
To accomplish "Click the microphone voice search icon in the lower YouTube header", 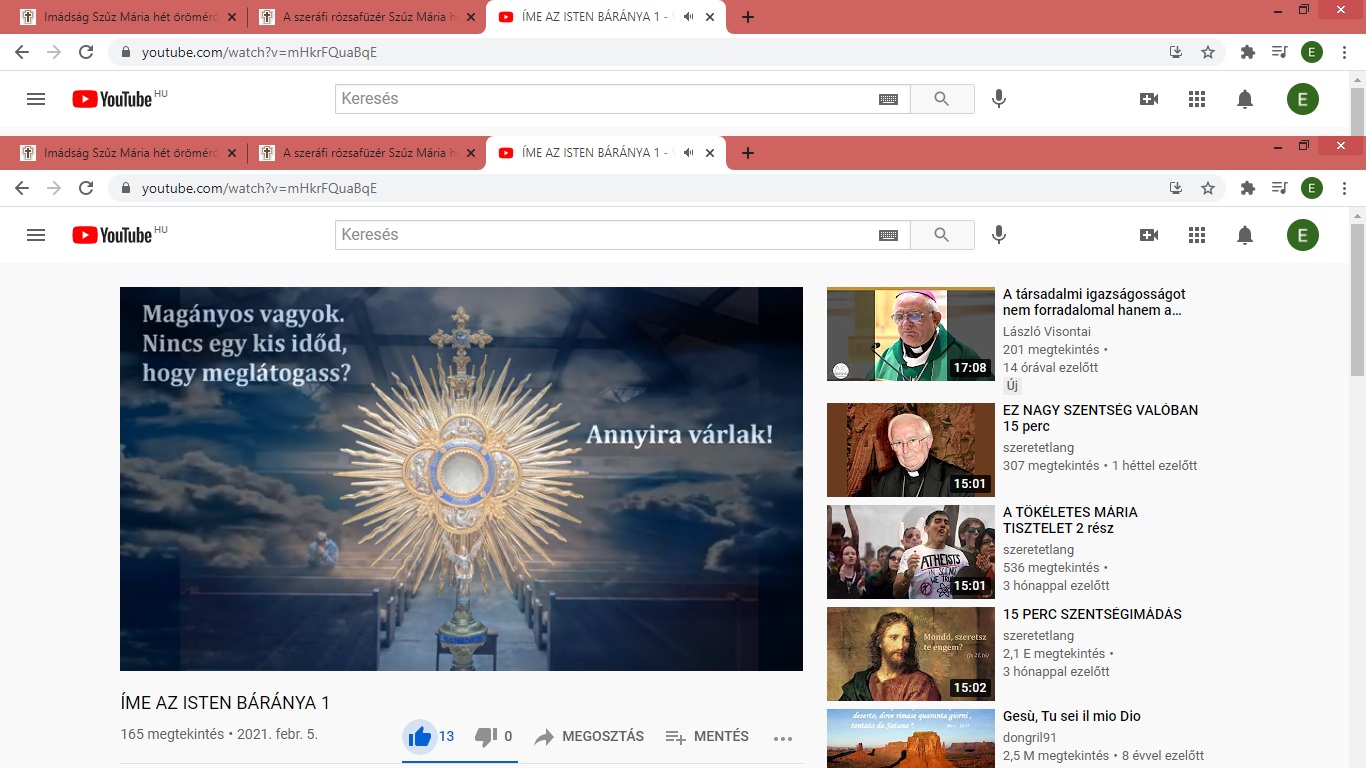I will 998,235.
